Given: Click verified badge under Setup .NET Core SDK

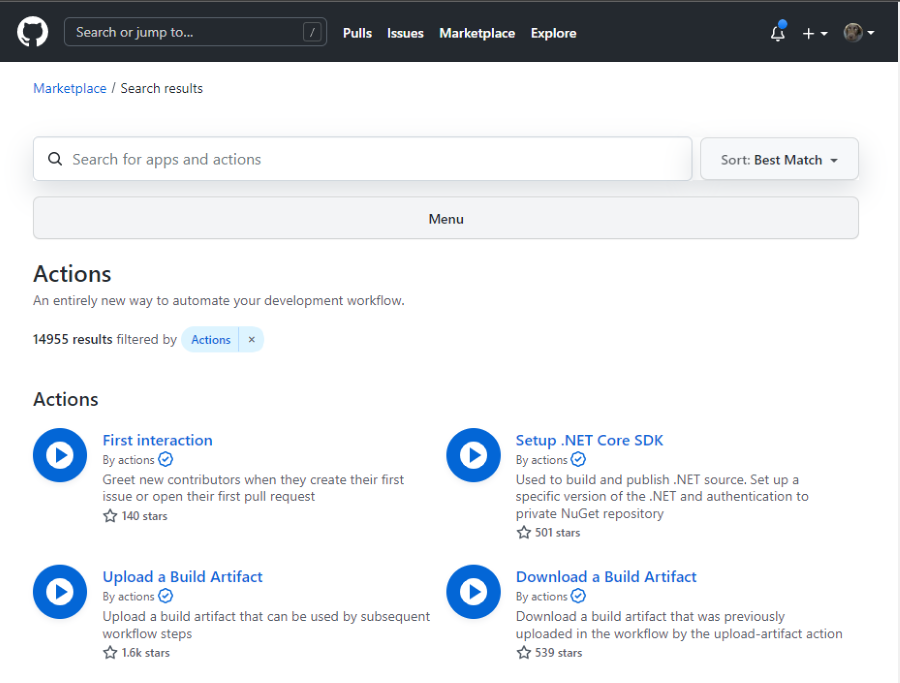Looking at the screenshot, I should click(x=578, y=459).
